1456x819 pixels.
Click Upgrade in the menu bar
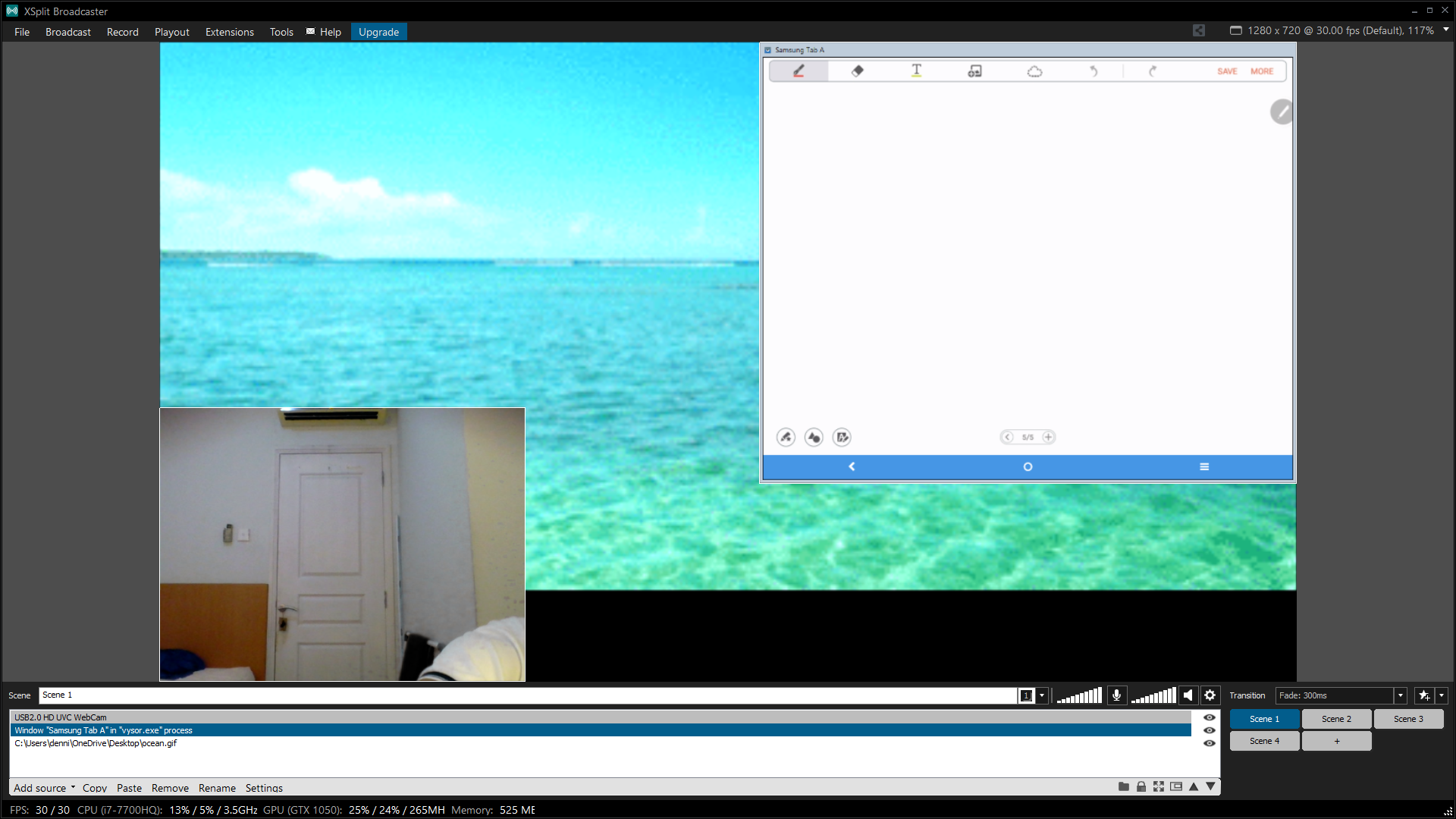coord(378,32)
